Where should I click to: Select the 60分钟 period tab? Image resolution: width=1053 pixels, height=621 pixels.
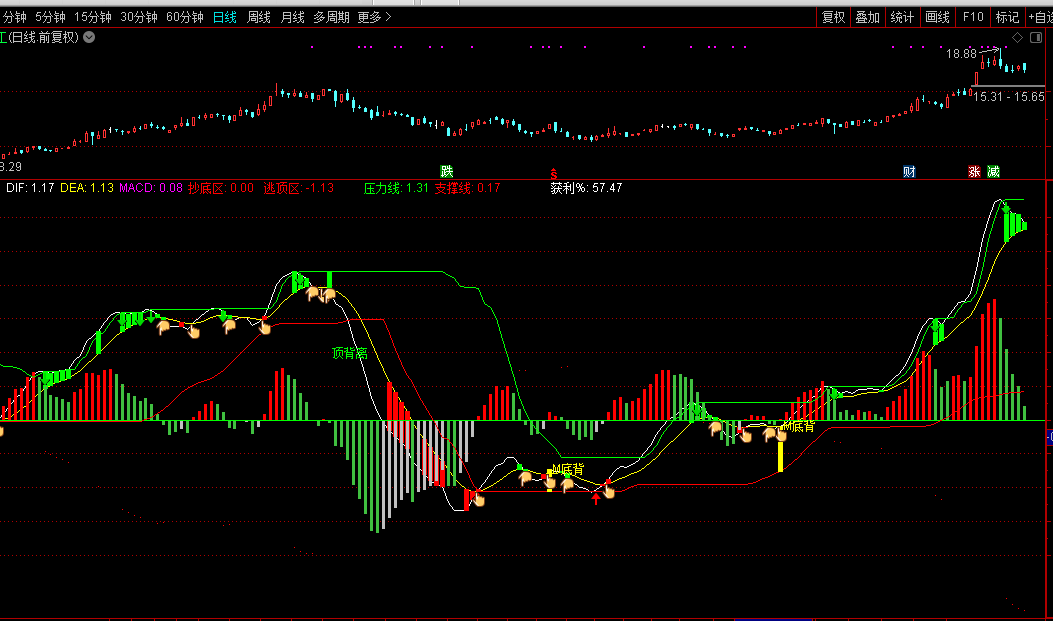point(184,17)
